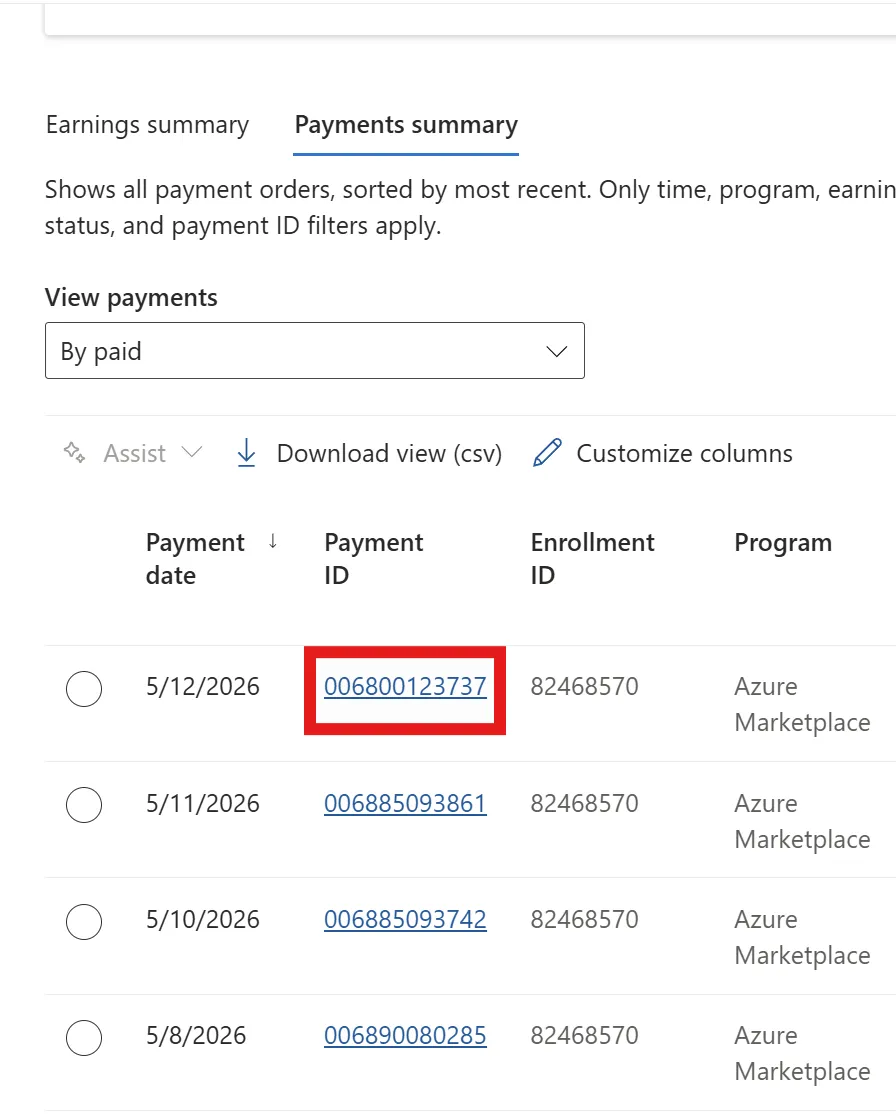Click the Assist sparkle icon
This screenshot has width=896, height=1114.
pyautogui.click(x=75, y=453)
